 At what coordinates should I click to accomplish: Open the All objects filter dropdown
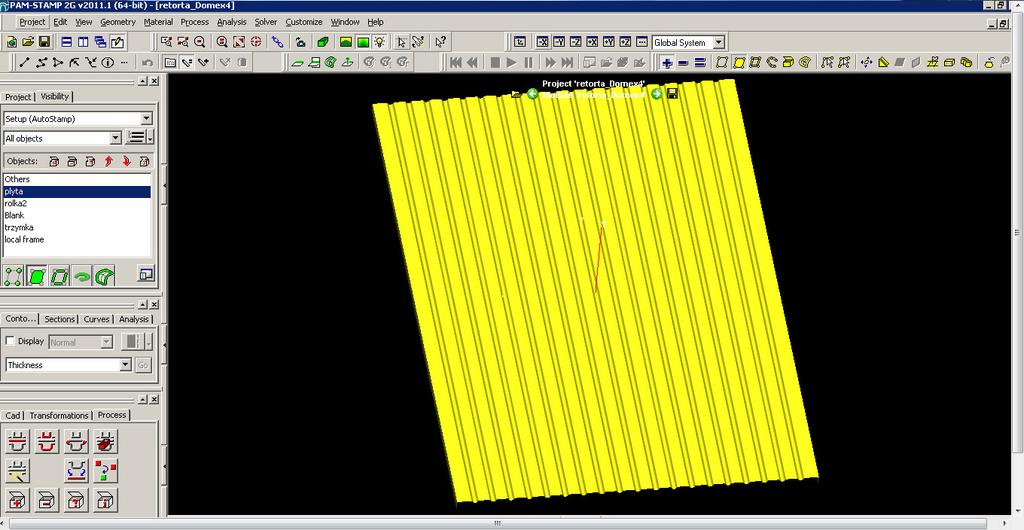tap(116, 138)
